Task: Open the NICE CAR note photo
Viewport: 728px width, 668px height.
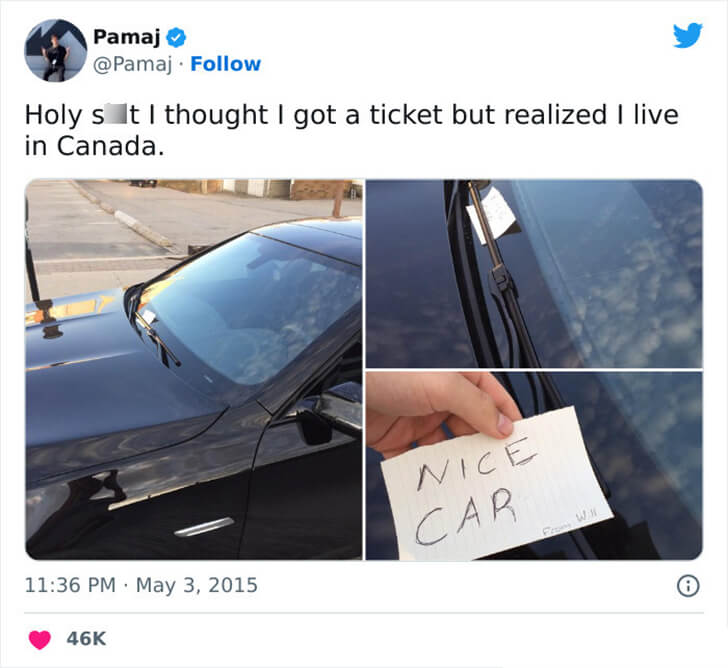Action: click(534, 466)
